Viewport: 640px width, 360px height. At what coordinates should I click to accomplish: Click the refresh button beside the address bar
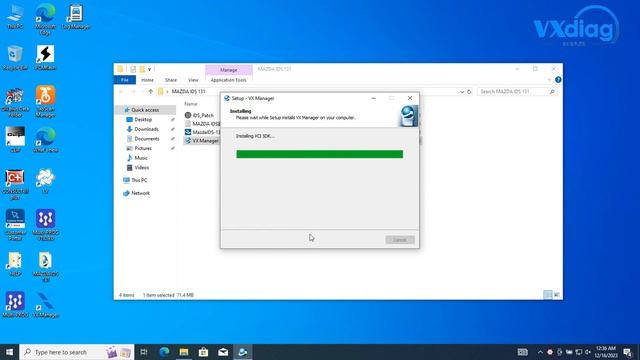469,91
